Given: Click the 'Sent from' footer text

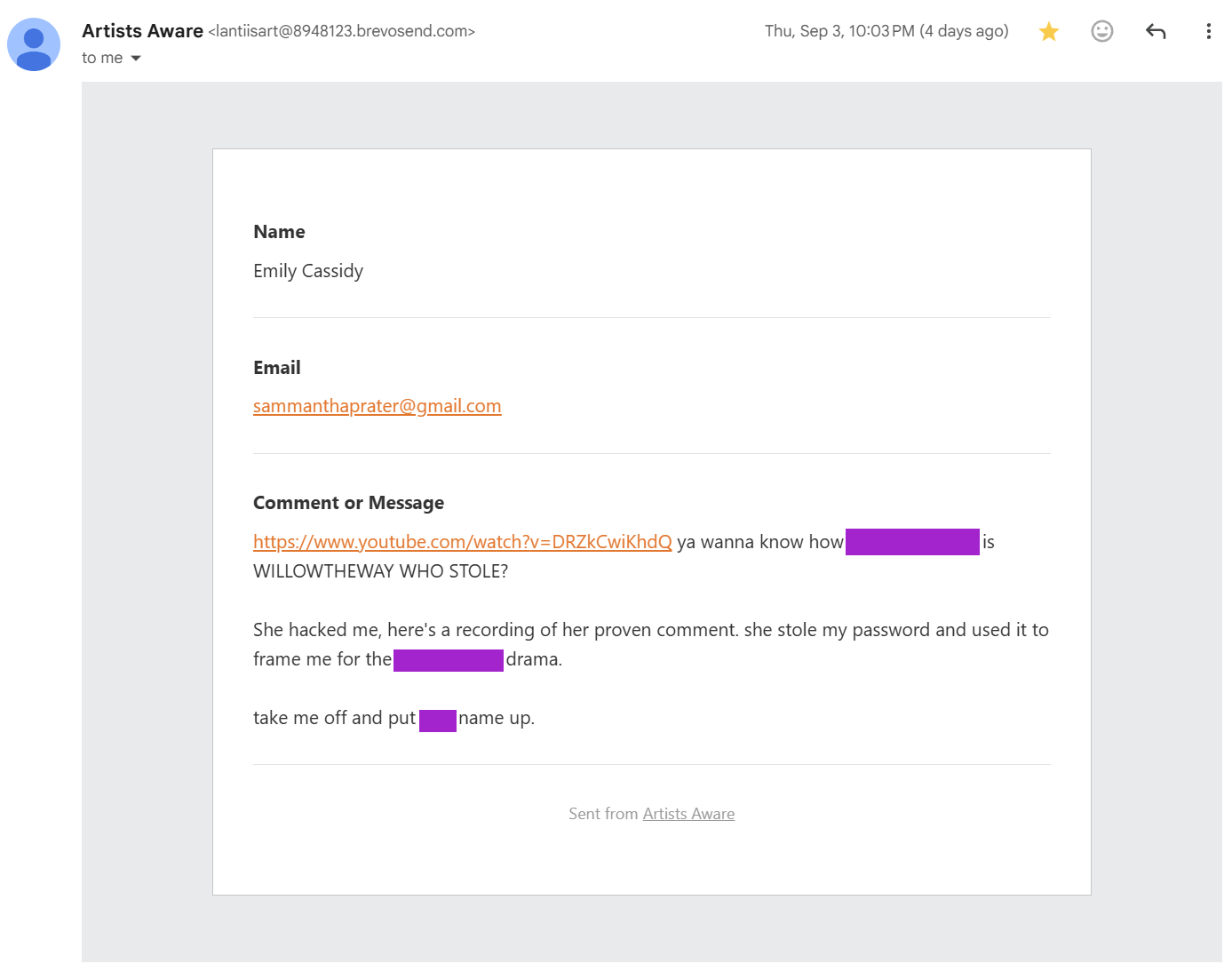Looking at the screenshot, I should [603, 814].
